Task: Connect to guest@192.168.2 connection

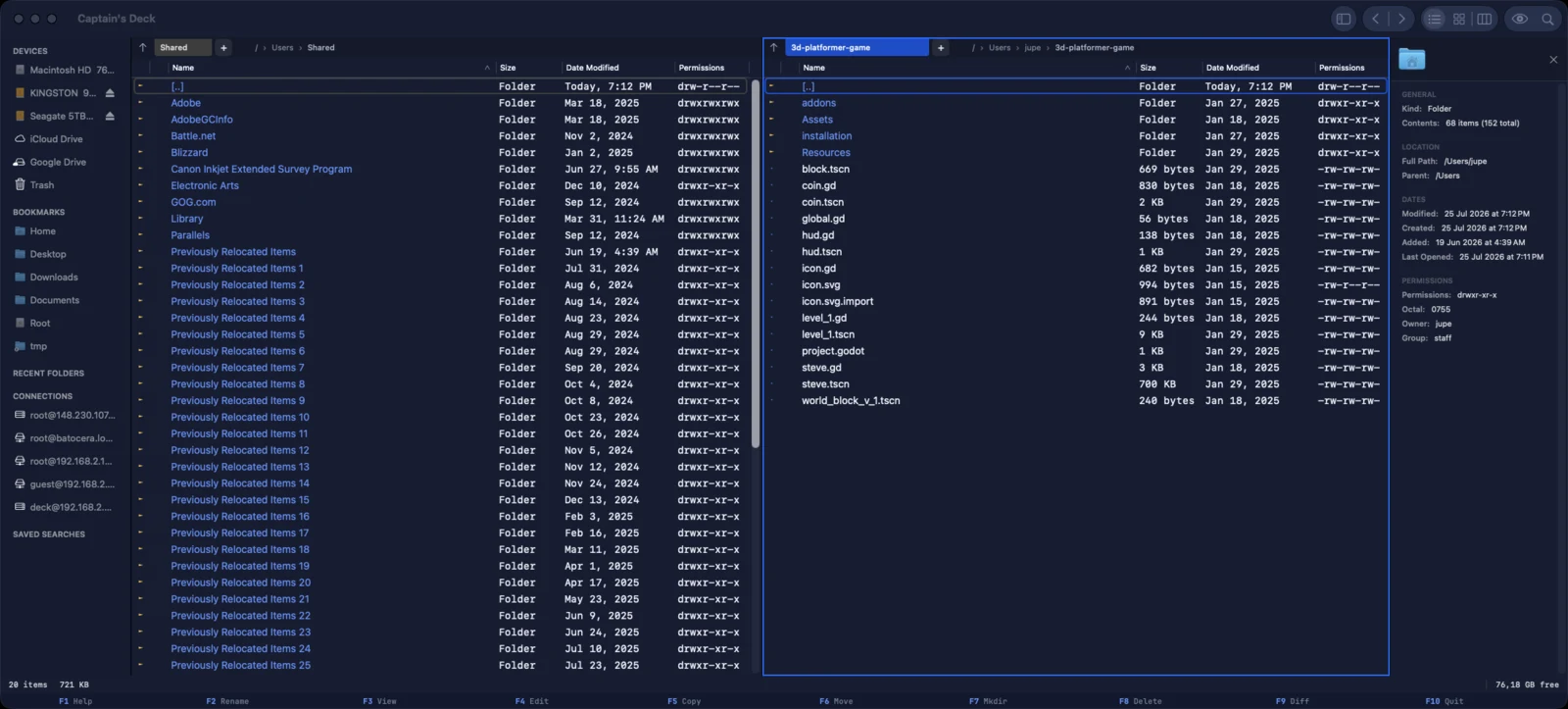Action: [65, 484]
